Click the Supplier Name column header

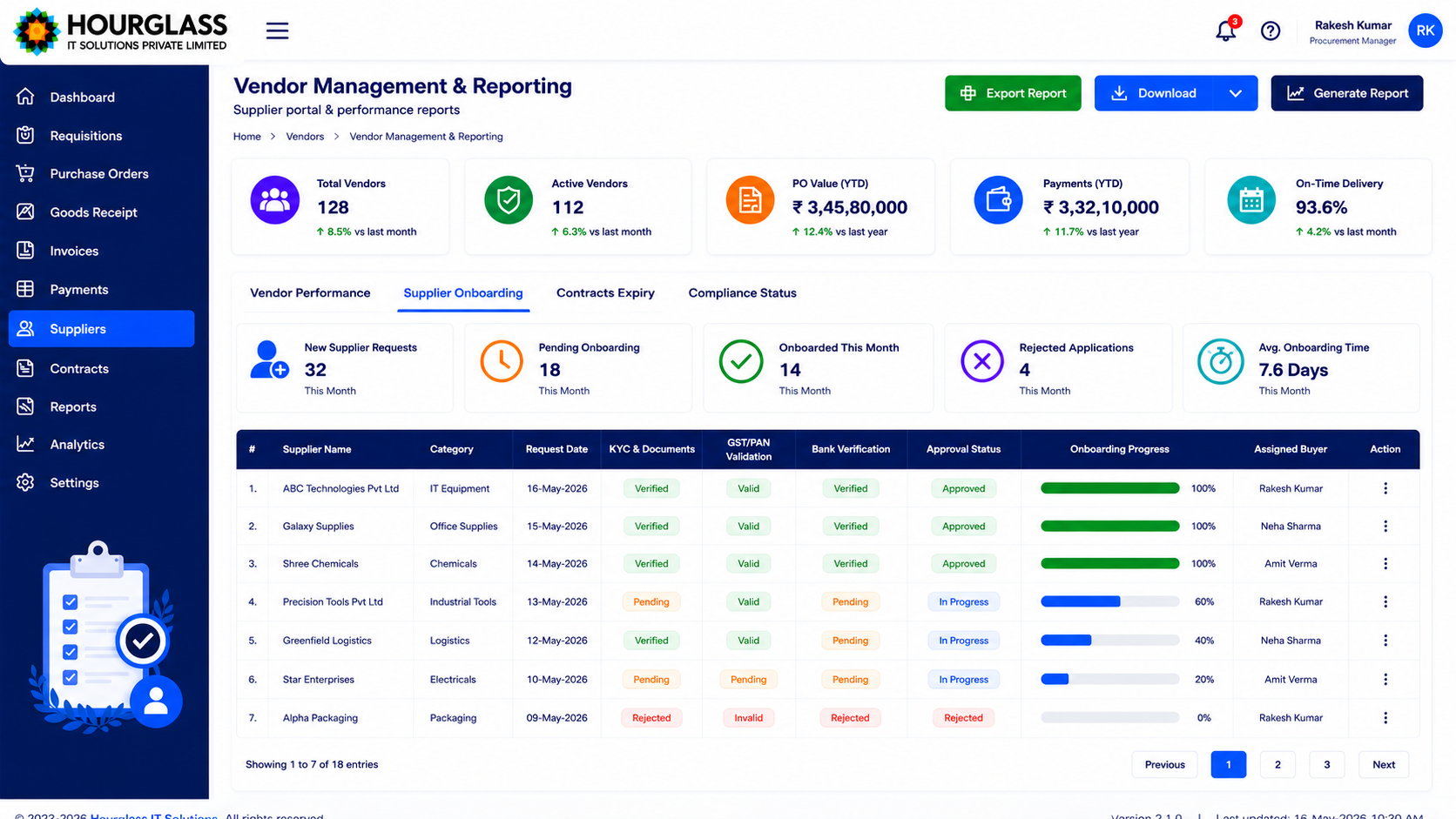[317, 449]
